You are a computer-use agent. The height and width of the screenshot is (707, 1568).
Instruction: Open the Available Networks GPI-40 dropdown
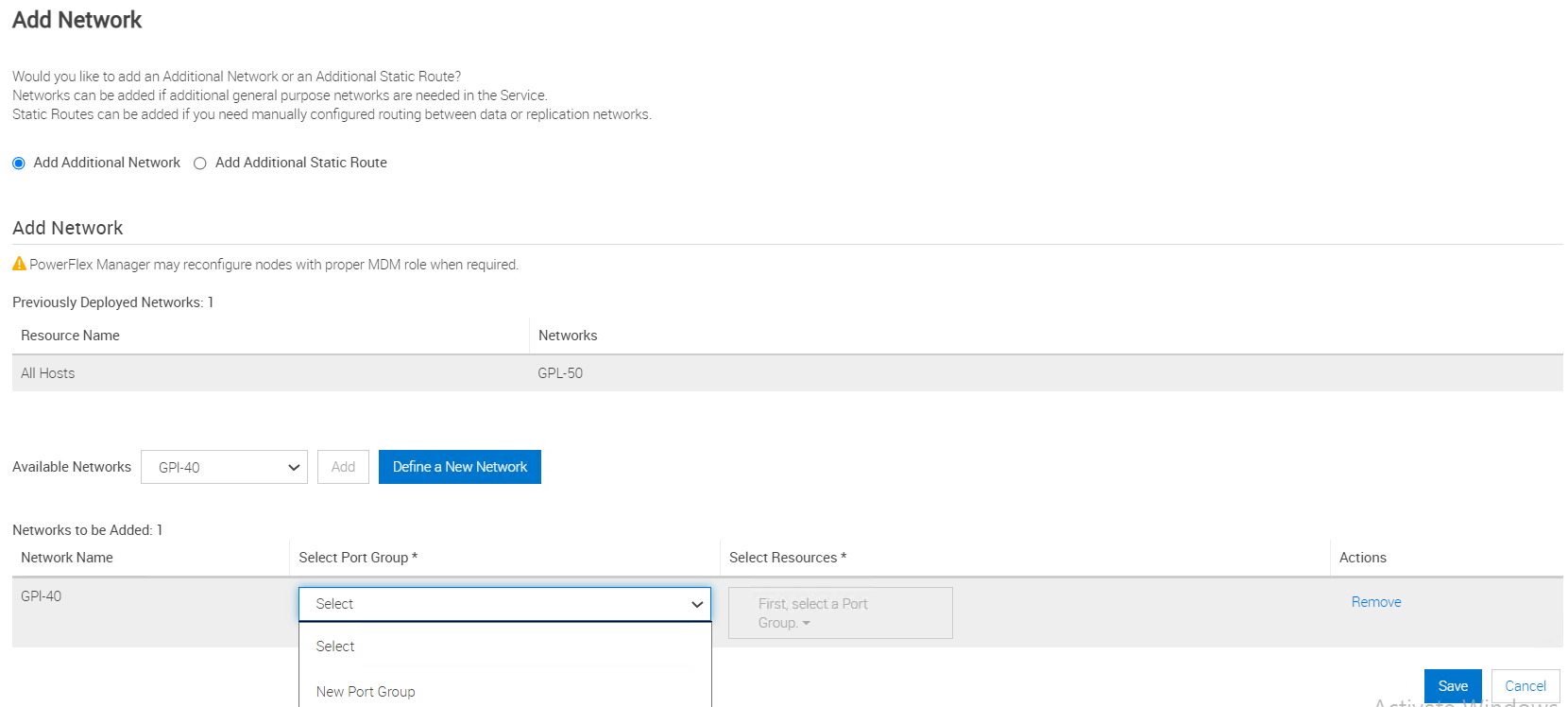pyautogui.click(x=224, y=467)
